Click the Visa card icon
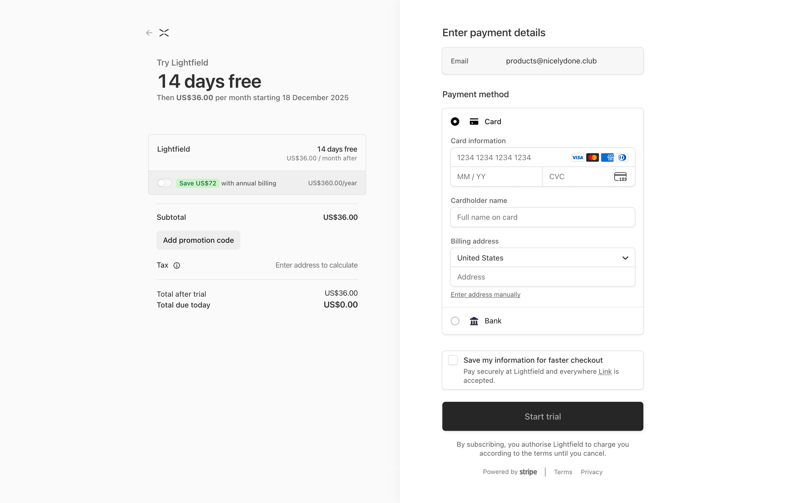The width and height of the screenshot is (800, 503). [577, 158]
